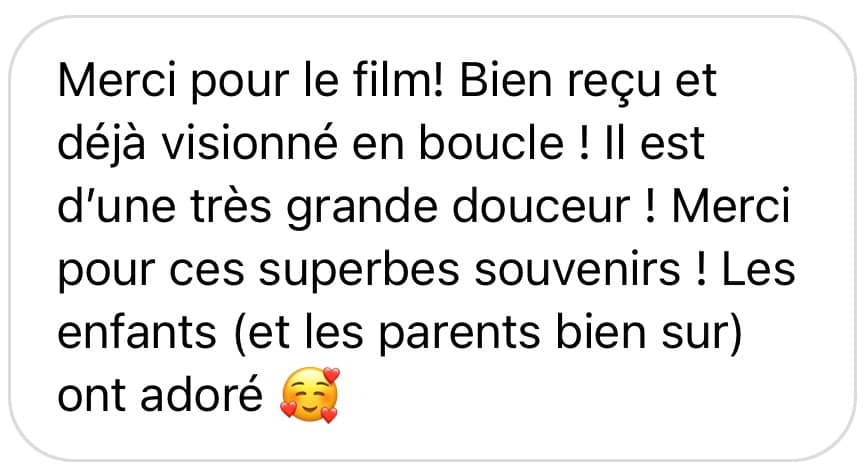Click the smiling face with hearts emoji
The image size is (864, 464).
coord(310,395)
